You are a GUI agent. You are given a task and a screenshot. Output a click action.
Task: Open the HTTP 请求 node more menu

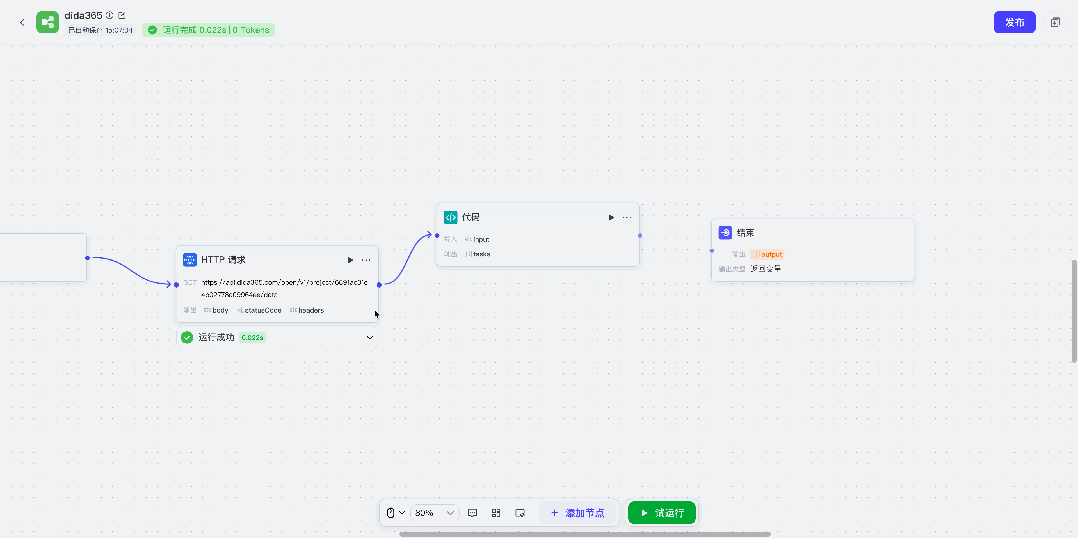[x=366, y=260]
